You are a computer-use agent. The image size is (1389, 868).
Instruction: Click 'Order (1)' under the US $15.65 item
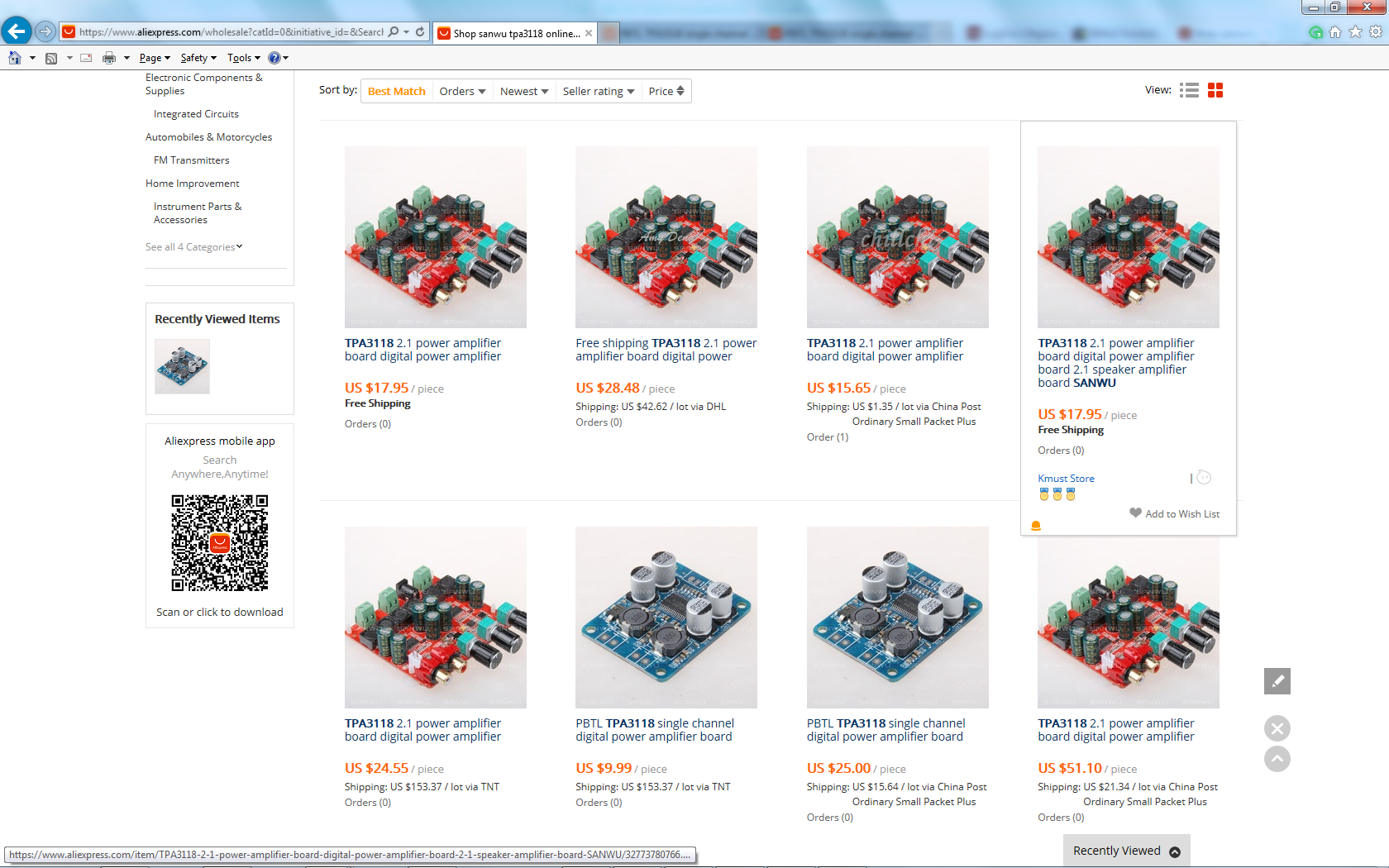828,437
